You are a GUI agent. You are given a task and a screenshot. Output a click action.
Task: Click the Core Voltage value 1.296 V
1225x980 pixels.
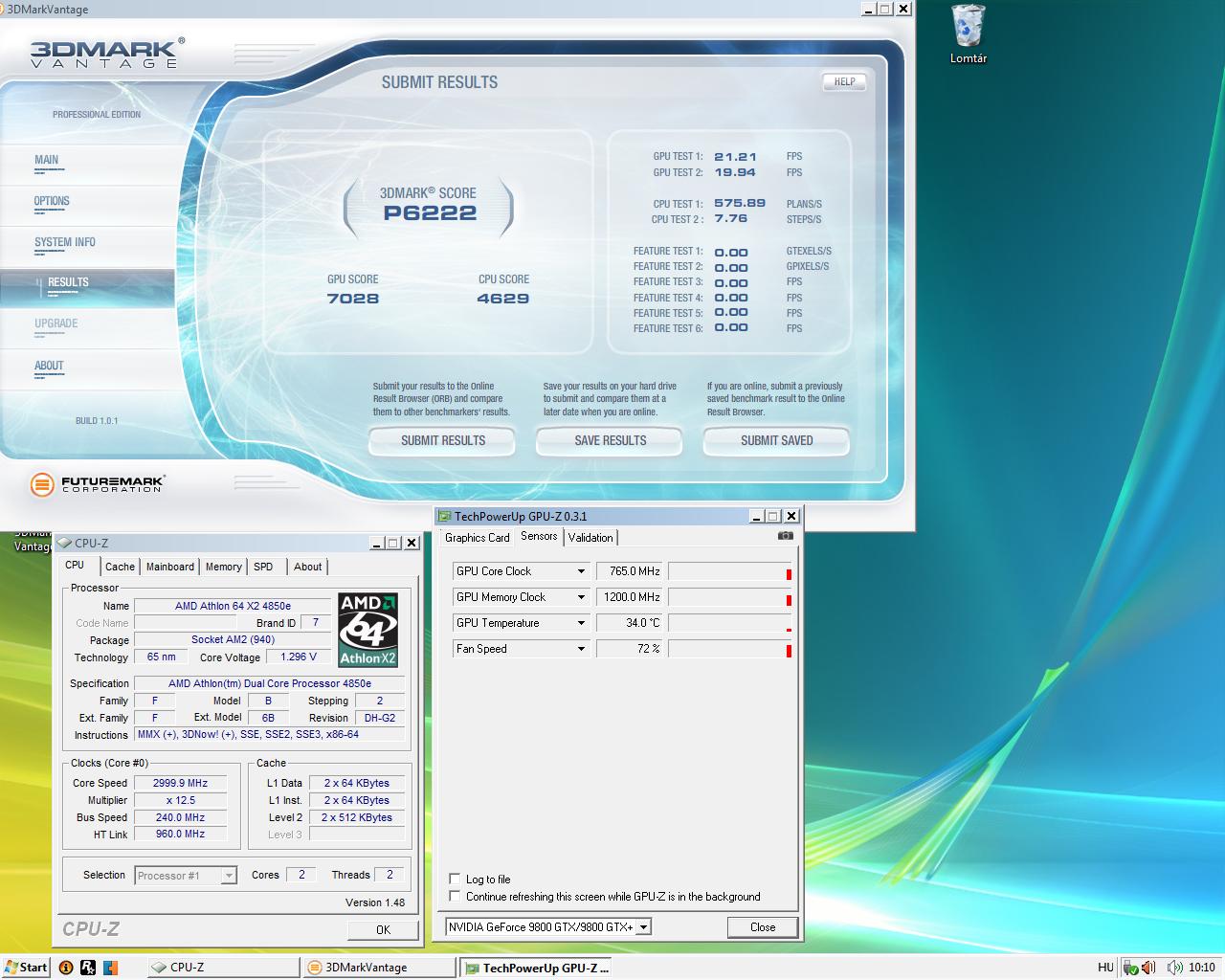tap(299, 657)
